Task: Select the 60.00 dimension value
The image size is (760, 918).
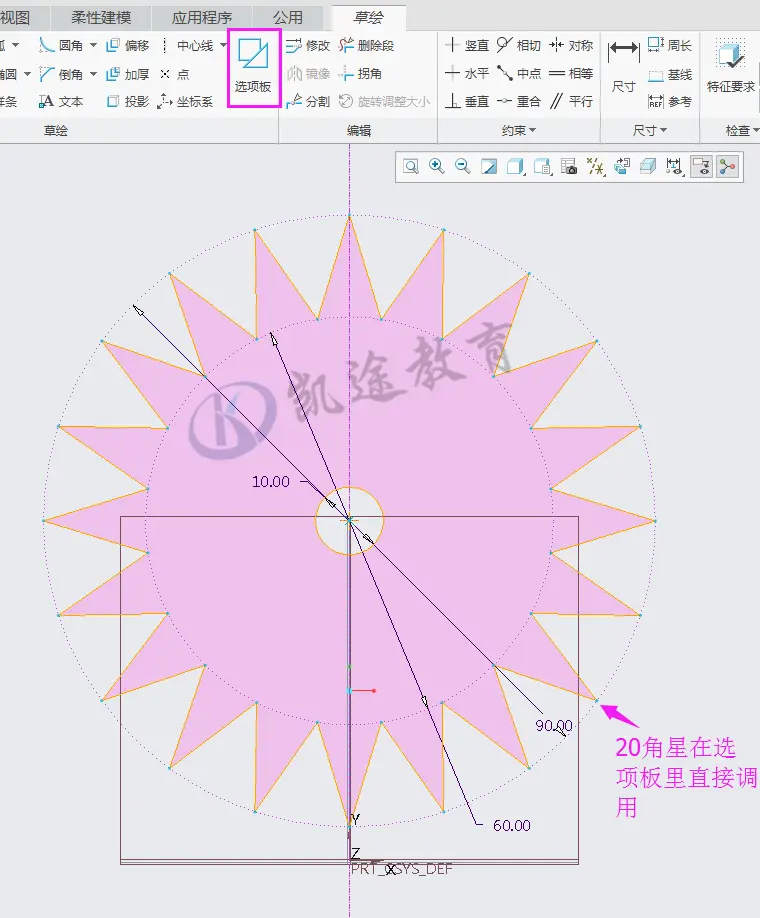Action: (512, 825)
